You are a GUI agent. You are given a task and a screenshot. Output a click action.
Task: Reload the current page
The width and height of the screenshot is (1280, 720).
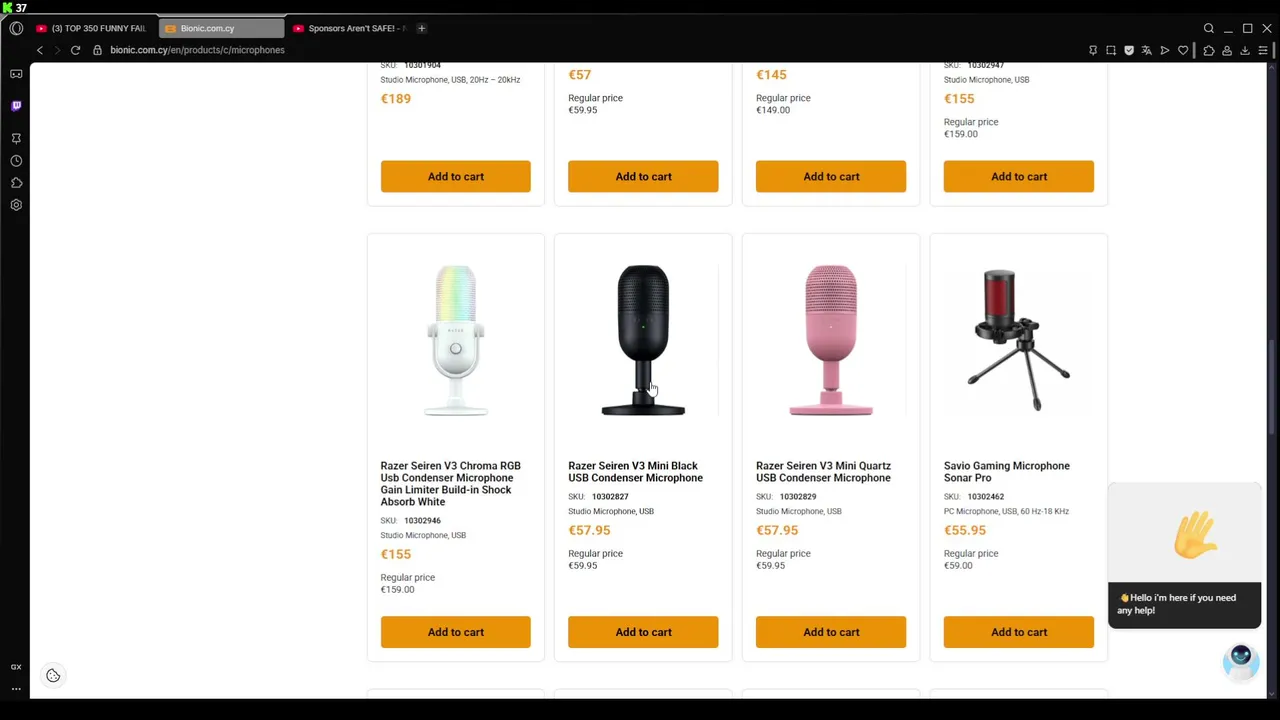(x=75, y=50)
